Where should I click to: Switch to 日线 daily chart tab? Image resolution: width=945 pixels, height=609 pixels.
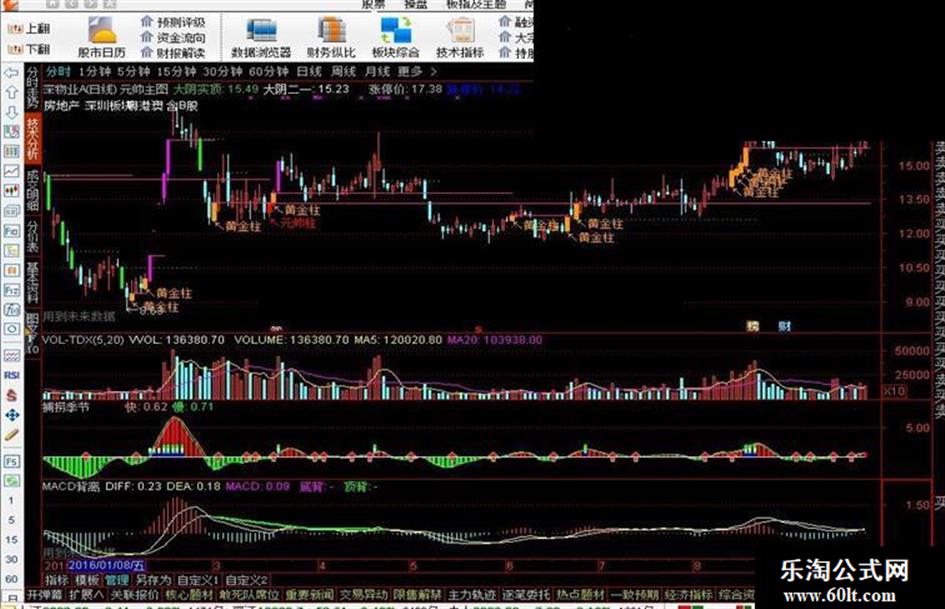click(309, 72)
